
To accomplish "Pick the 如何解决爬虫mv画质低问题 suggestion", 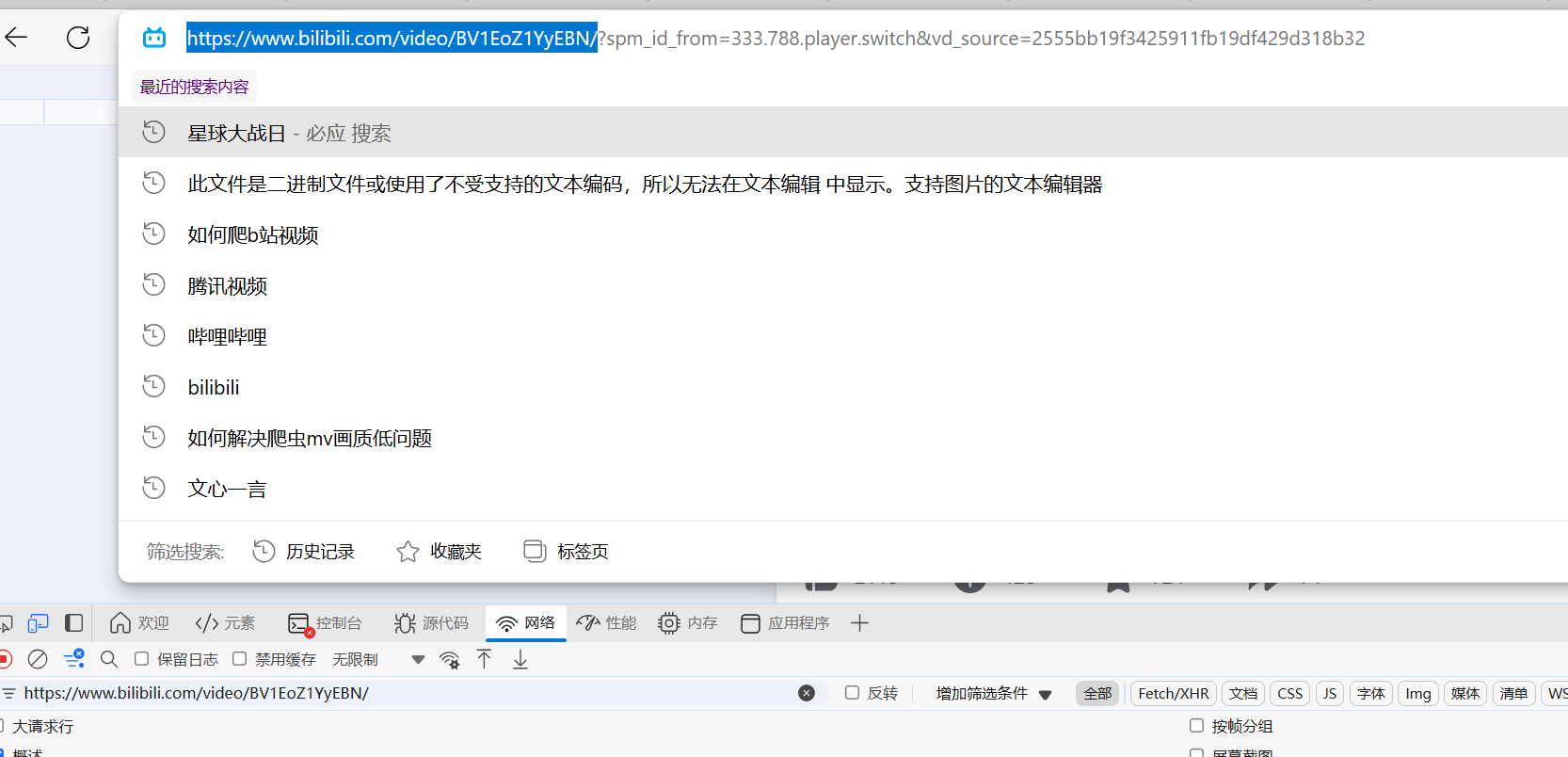I will 843,438.
